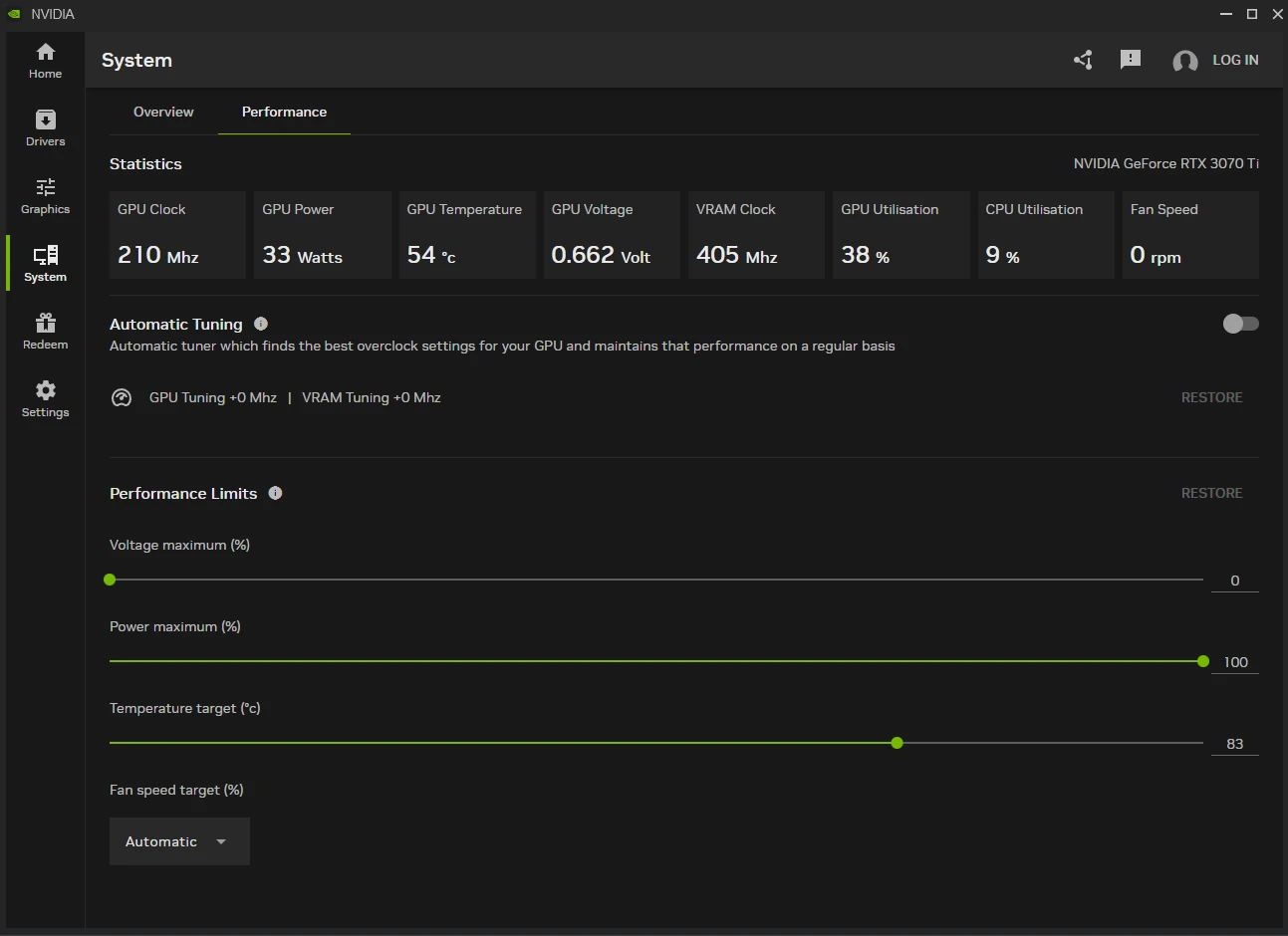Open the Fan speed target Automatic dropdown
This screenshot has height=936, width=1288.
179,841
